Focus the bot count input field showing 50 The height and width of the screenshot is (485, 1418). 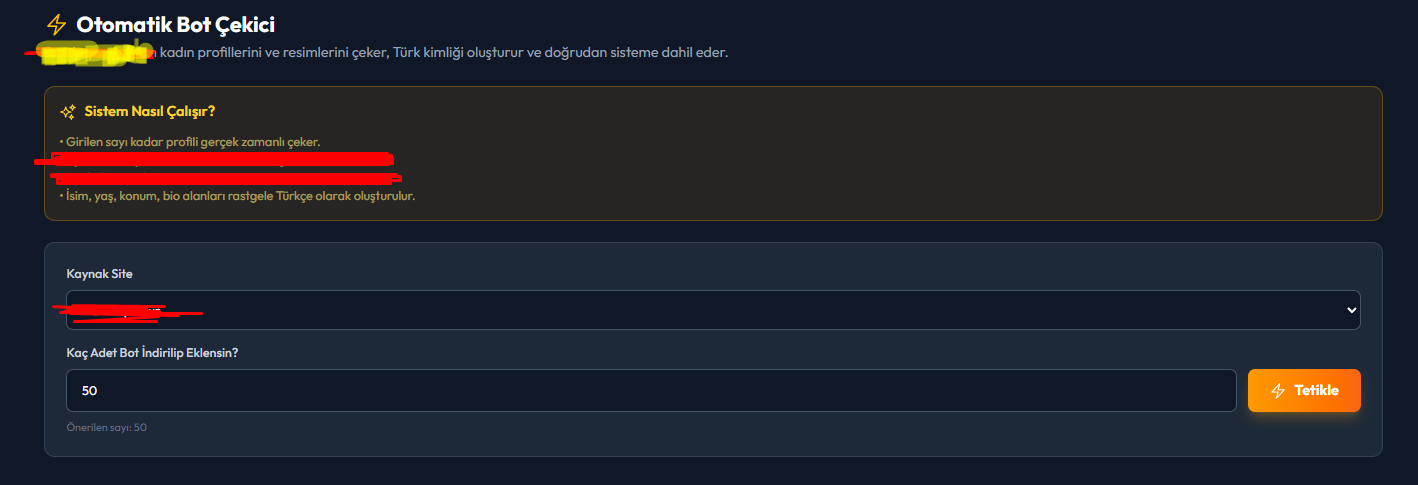point(651,391)
